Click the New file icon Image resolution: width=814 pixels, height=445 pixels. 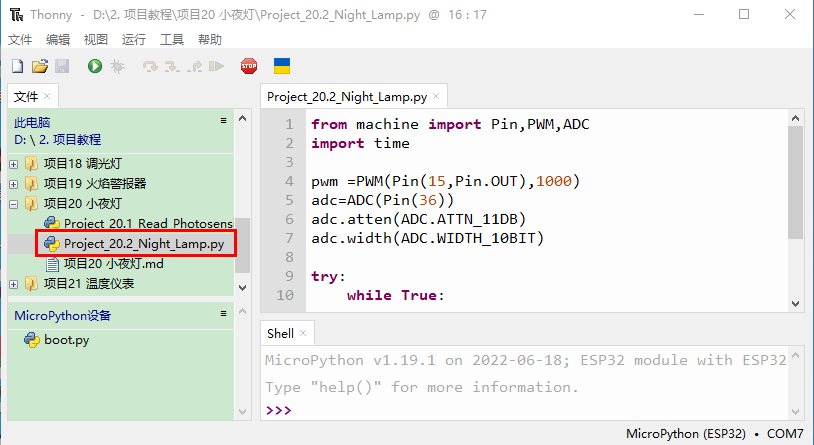click(x=17, y=66)
